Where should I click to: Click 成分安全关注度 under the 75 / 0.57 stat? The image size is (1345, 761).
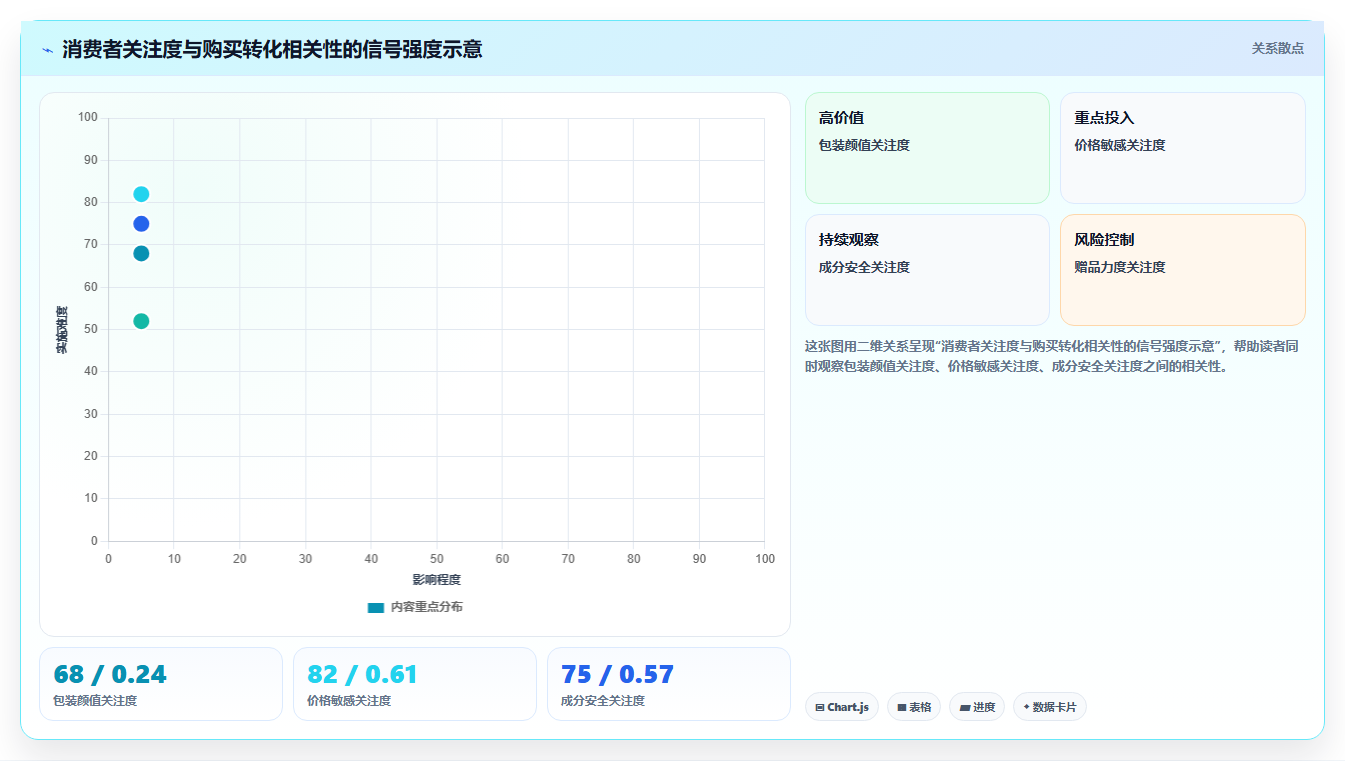pyautogui.click(x=603, y=701)
